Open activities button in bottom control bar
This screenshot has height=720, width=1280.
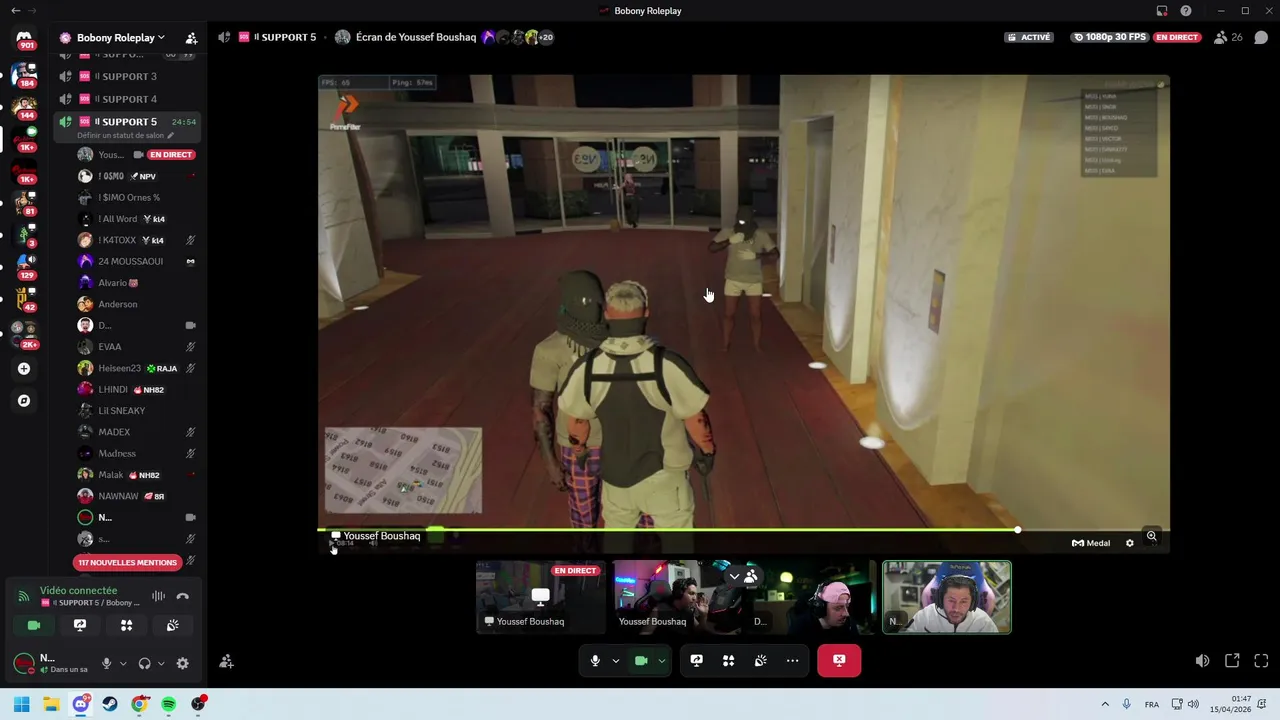728,660
